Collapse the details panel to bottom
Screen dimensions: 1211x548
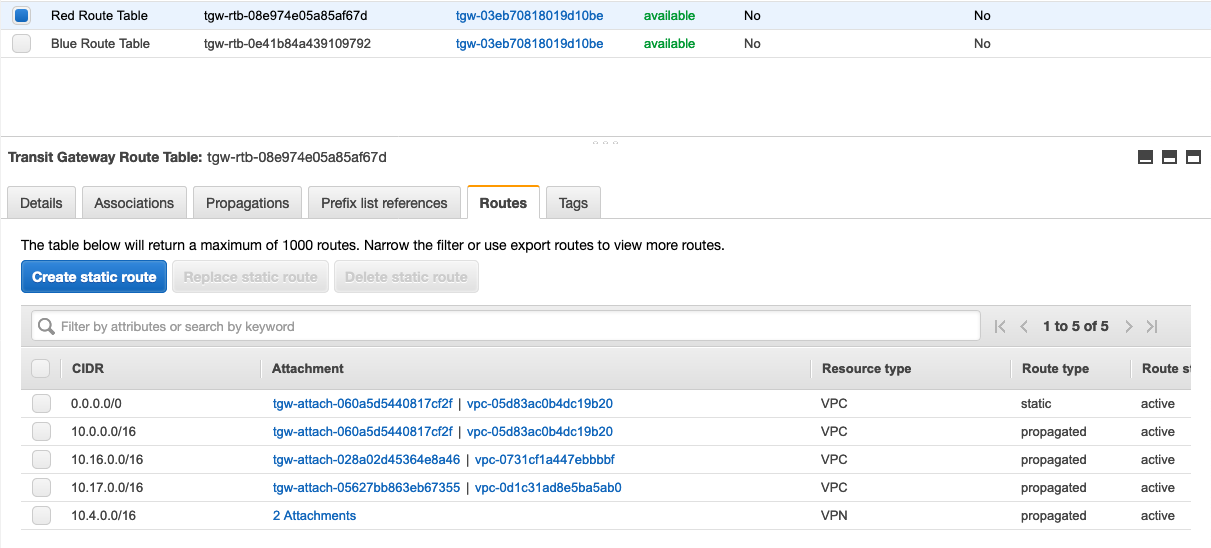[x=1145, y=157]
